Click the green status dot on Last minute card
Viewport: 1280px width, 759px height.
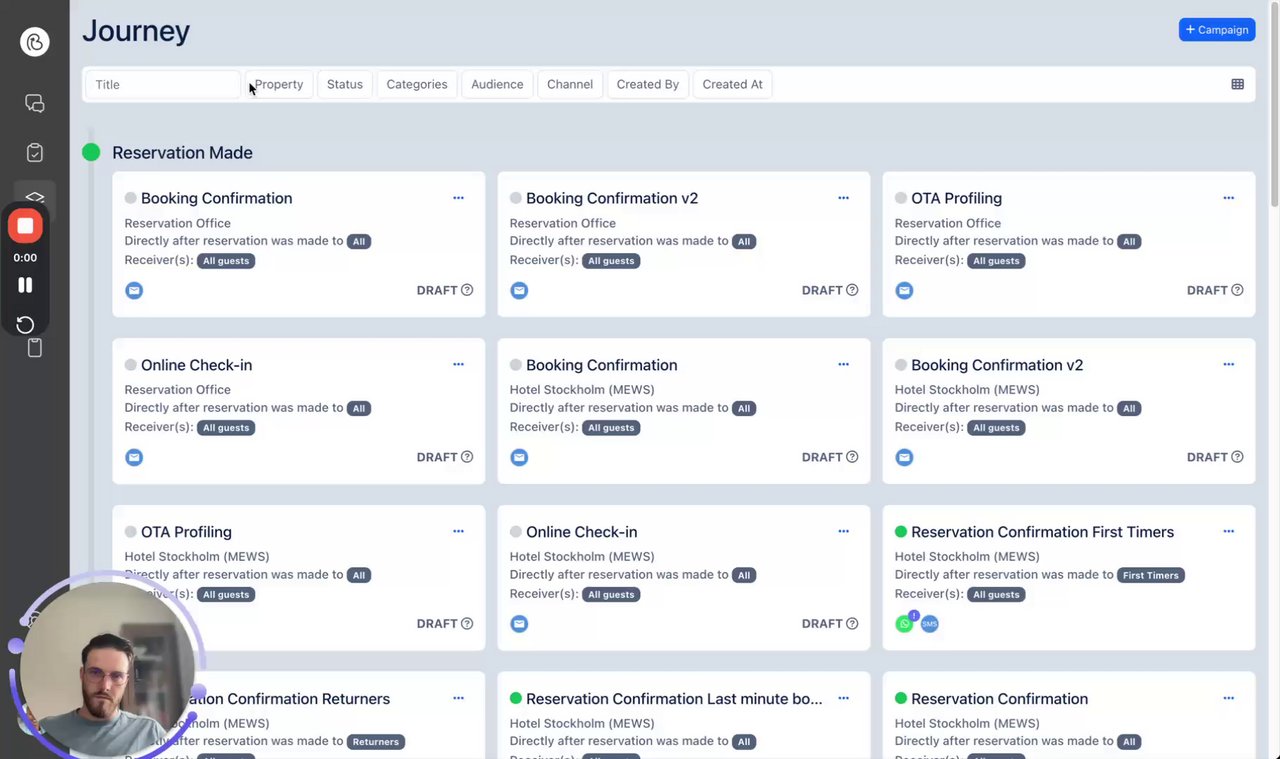point(516,698)
